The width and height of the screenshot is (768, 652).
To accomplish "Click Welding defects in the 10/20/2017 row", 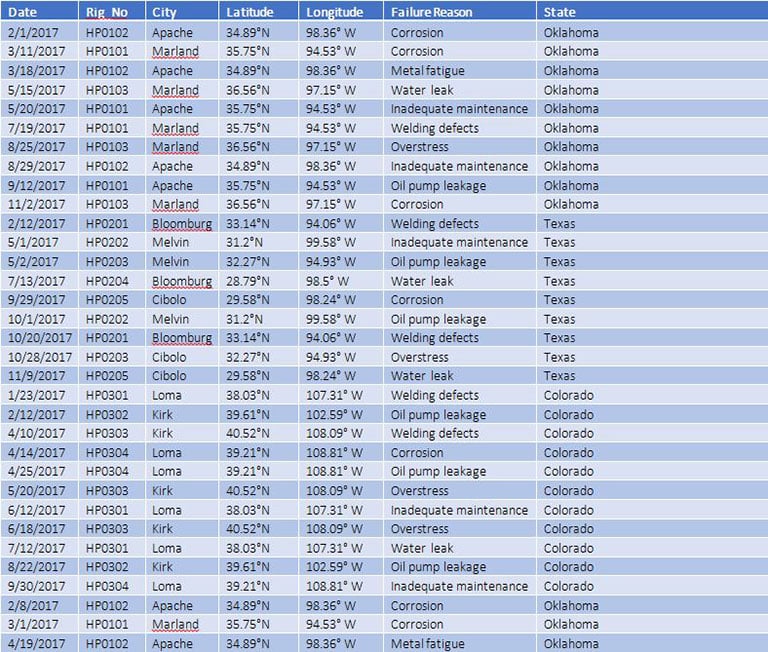I will tap(434, 338).
